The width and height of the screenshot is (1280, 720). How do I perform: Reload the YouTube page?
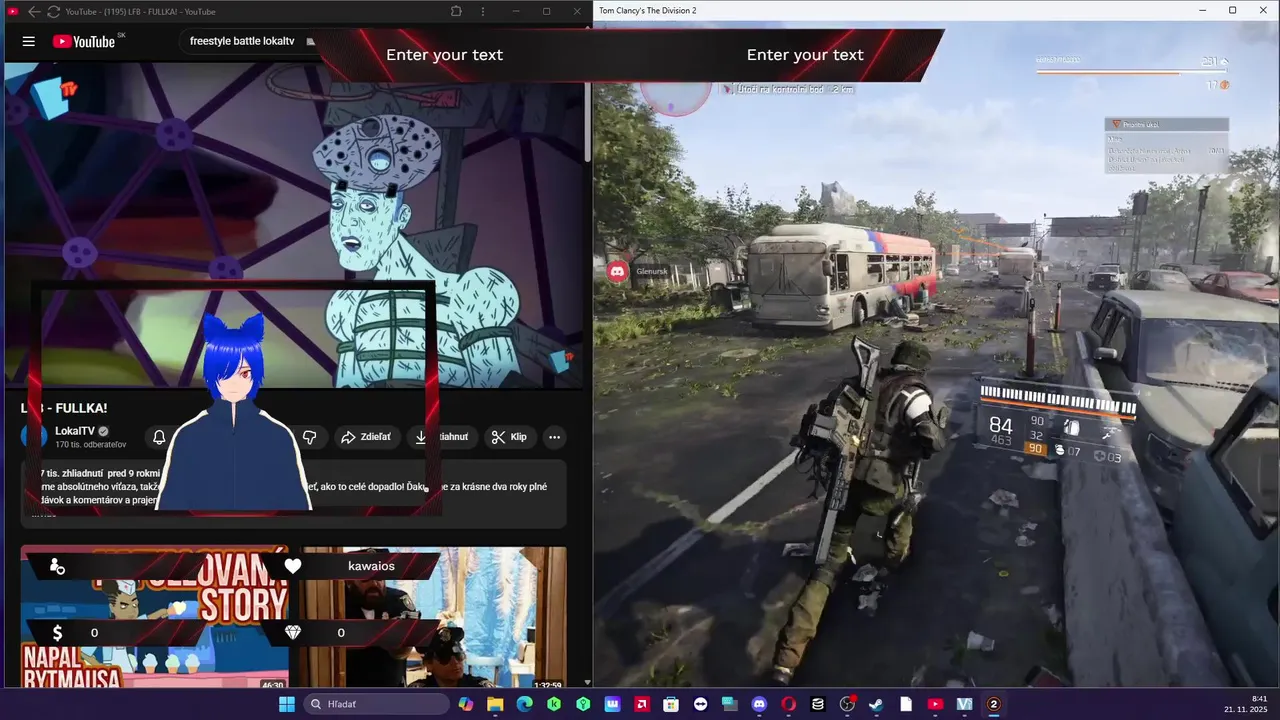pyautogui.click(x=53, y=11)
